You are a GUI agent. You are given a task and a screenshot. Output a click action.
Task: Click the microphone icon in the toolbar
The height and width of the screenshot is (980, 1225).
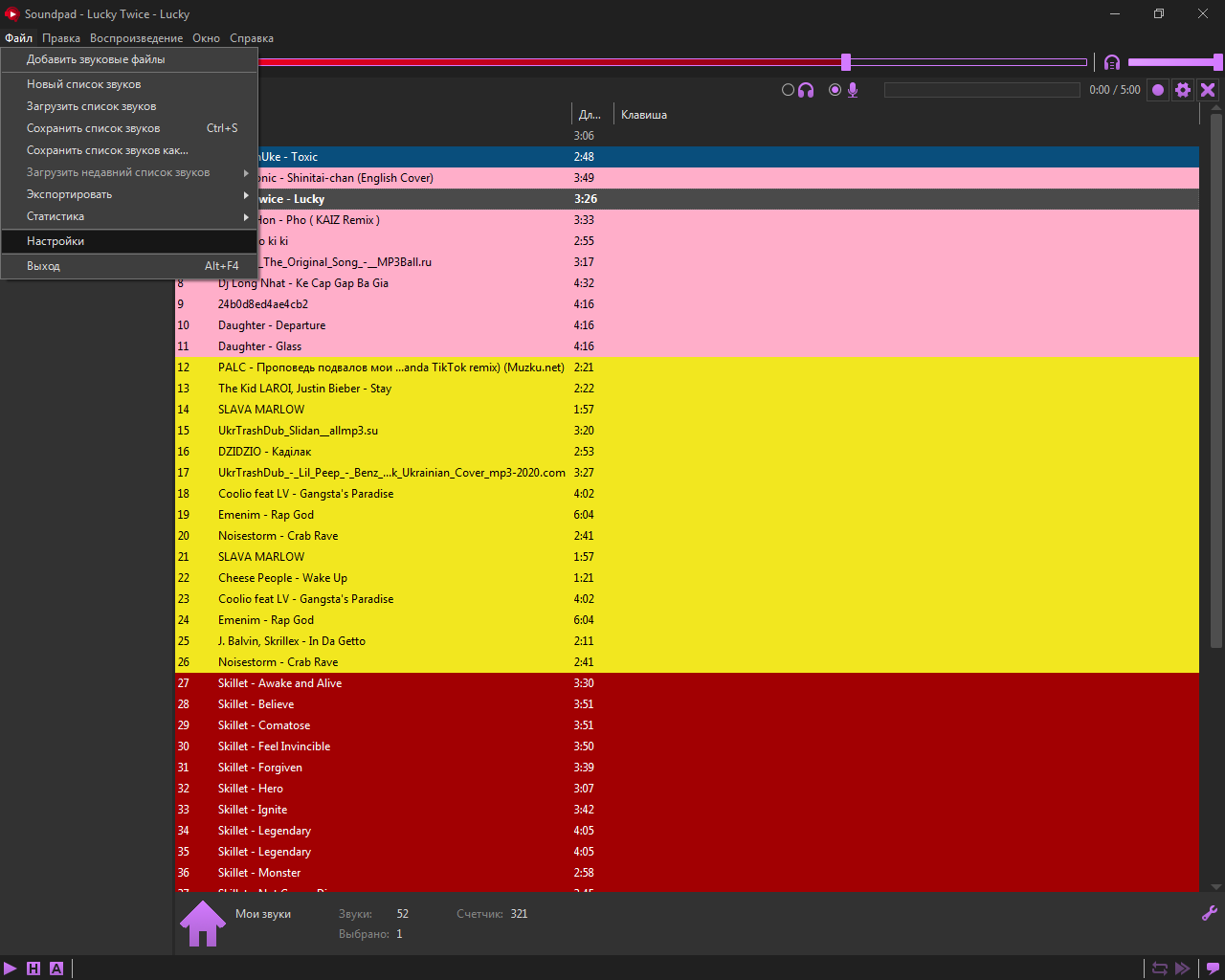[853, 90]
